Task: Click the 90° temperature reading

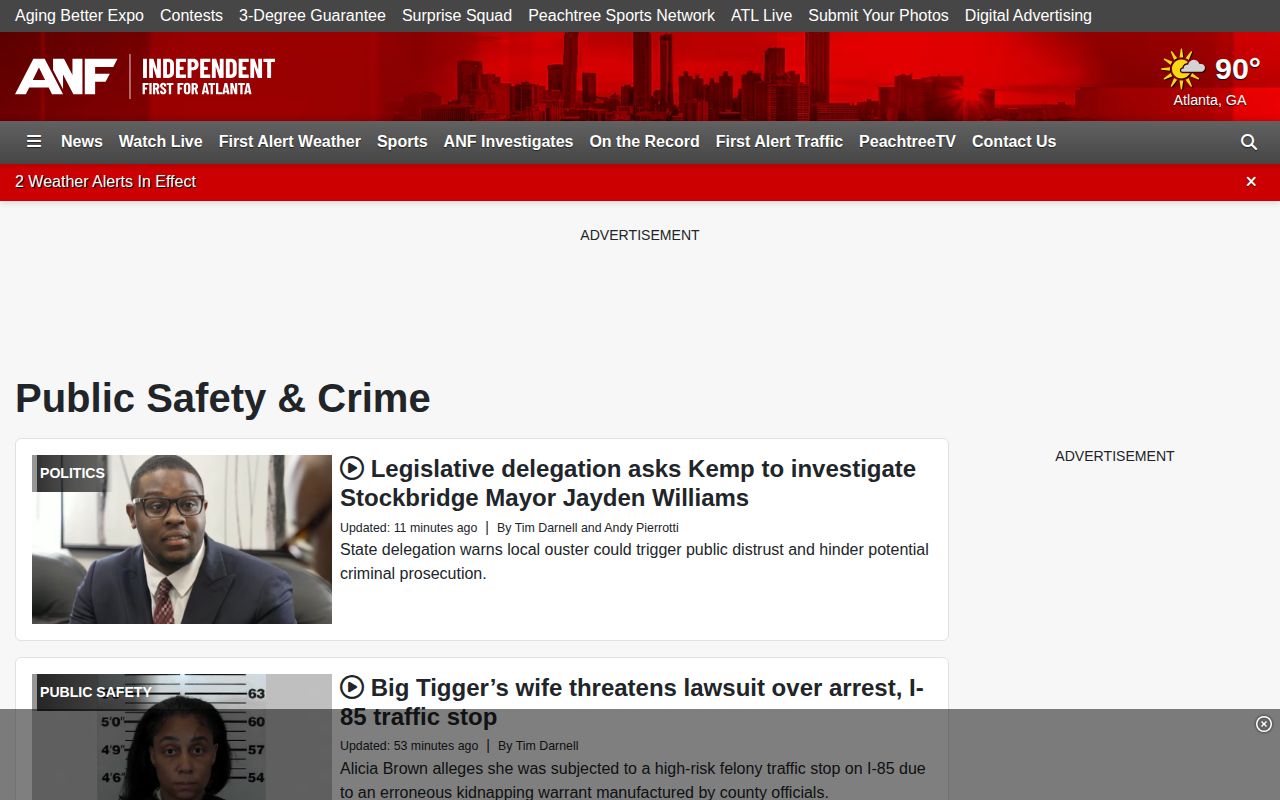Action: [x=1238, y=69]
